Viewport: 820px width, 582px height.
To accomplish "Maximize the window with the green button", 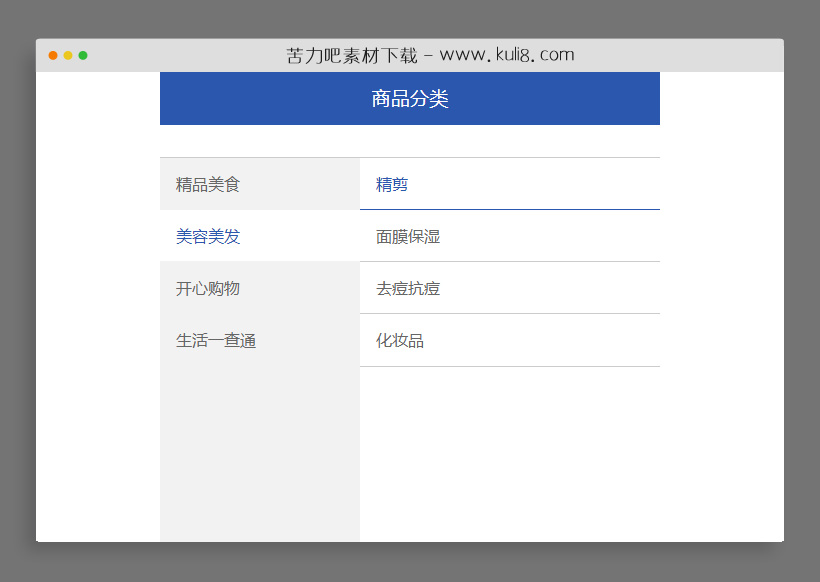I will (84, 56).
